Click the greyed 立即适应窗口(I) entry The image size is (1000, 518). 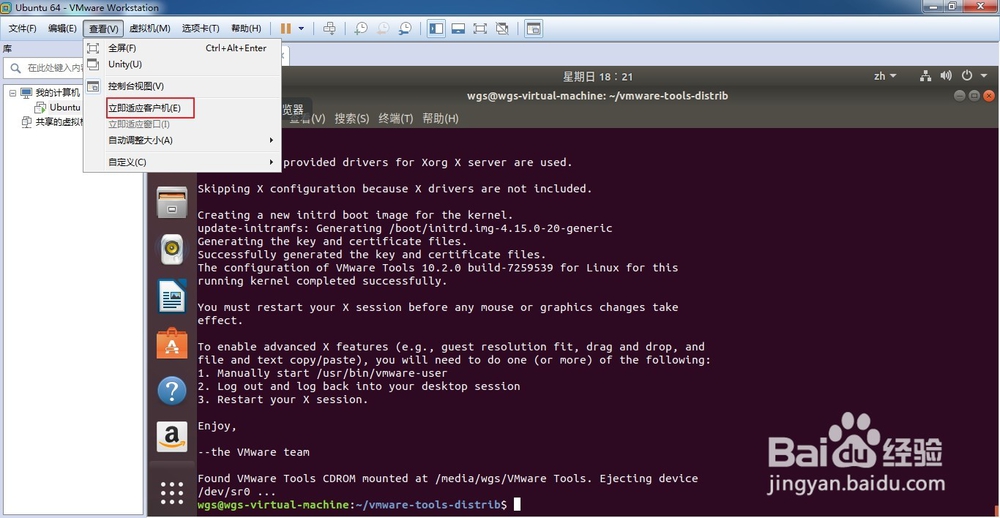point(182,124)
